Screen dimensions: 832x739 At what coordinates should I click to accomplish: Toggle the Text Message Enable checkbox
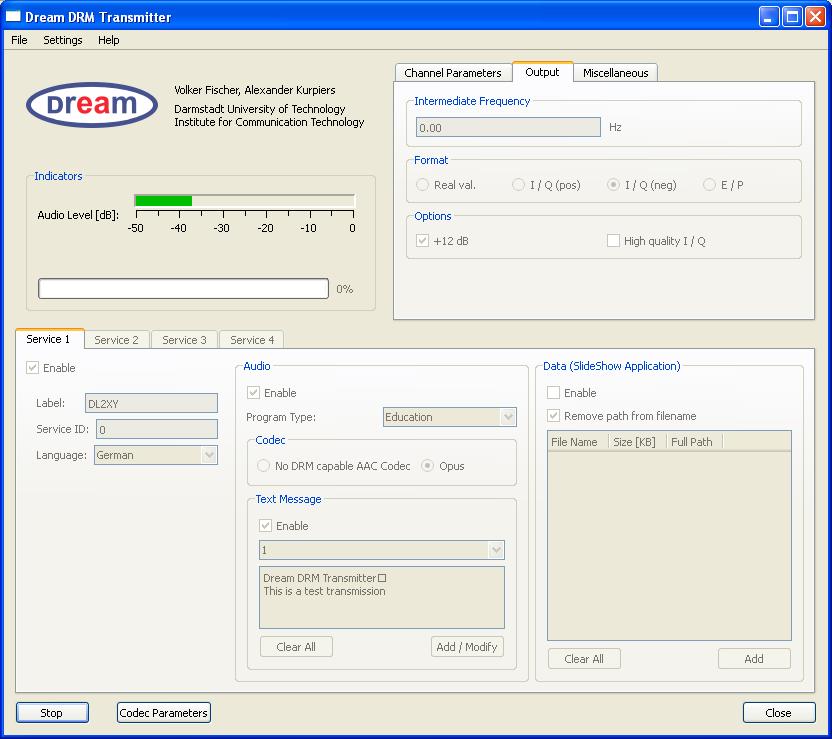click(x=265, y=526)
